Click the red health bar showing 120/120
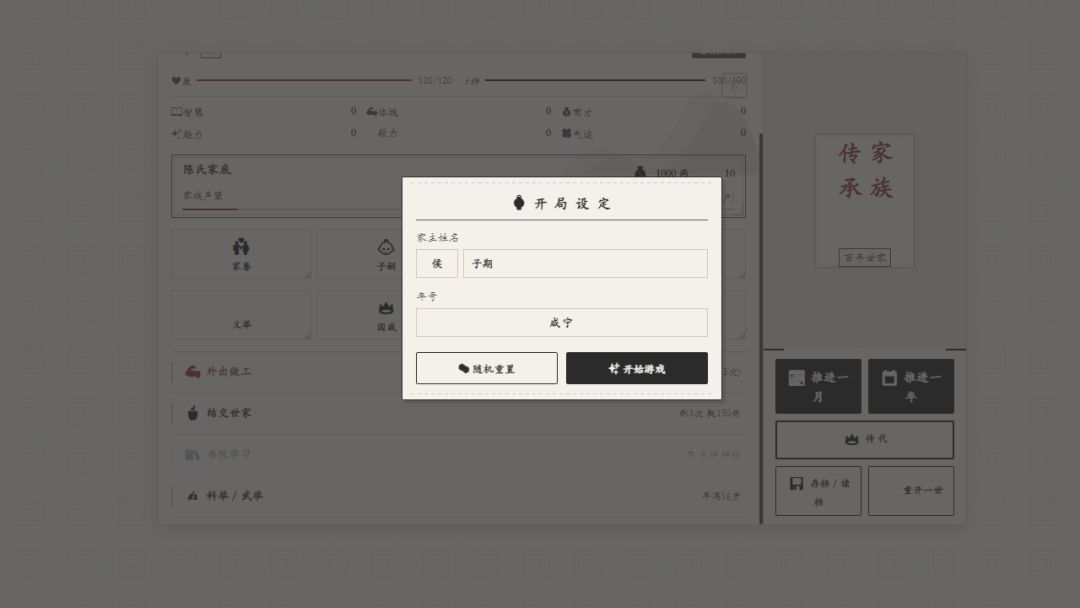The height and width of the screenshot is (608, 1080). [304, 80]
